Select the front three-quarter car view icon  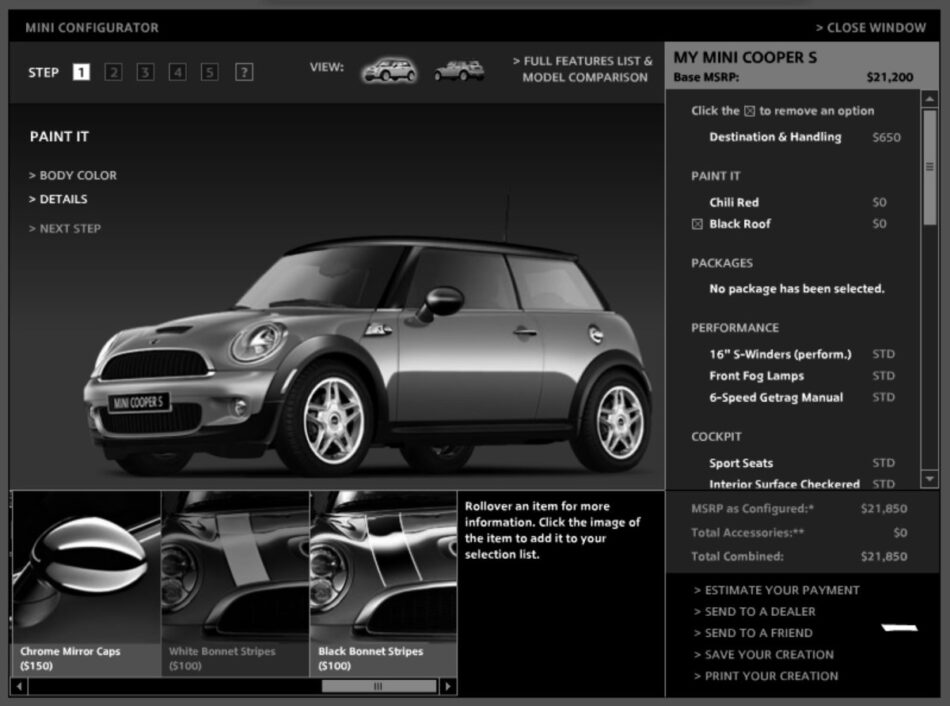[389, 70]
